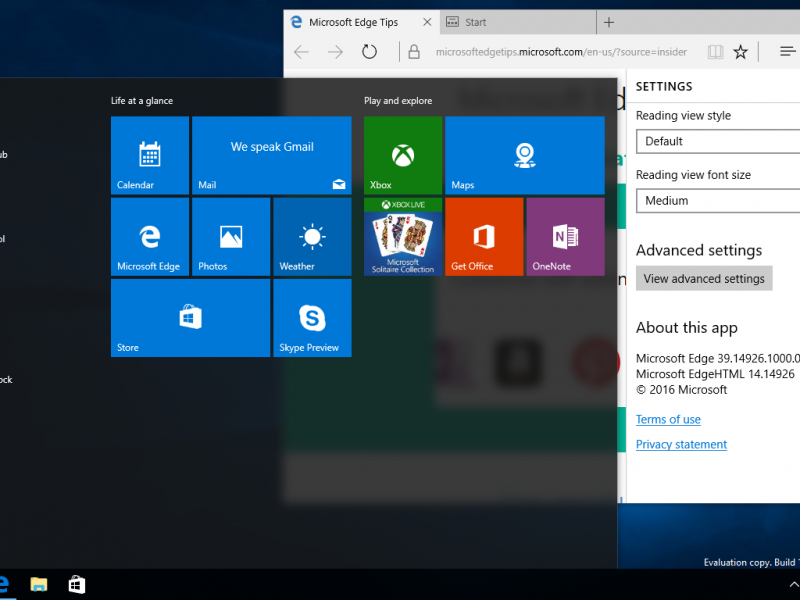Switch to the Start tab in Edge
This screenshot has height=600, width=800.
point(517,22)
